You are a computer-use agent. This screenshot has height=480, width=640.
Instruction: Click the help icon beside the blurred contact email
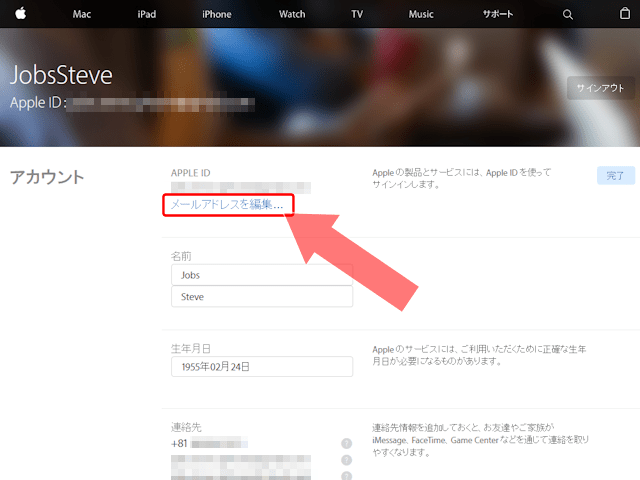(347, 460)
